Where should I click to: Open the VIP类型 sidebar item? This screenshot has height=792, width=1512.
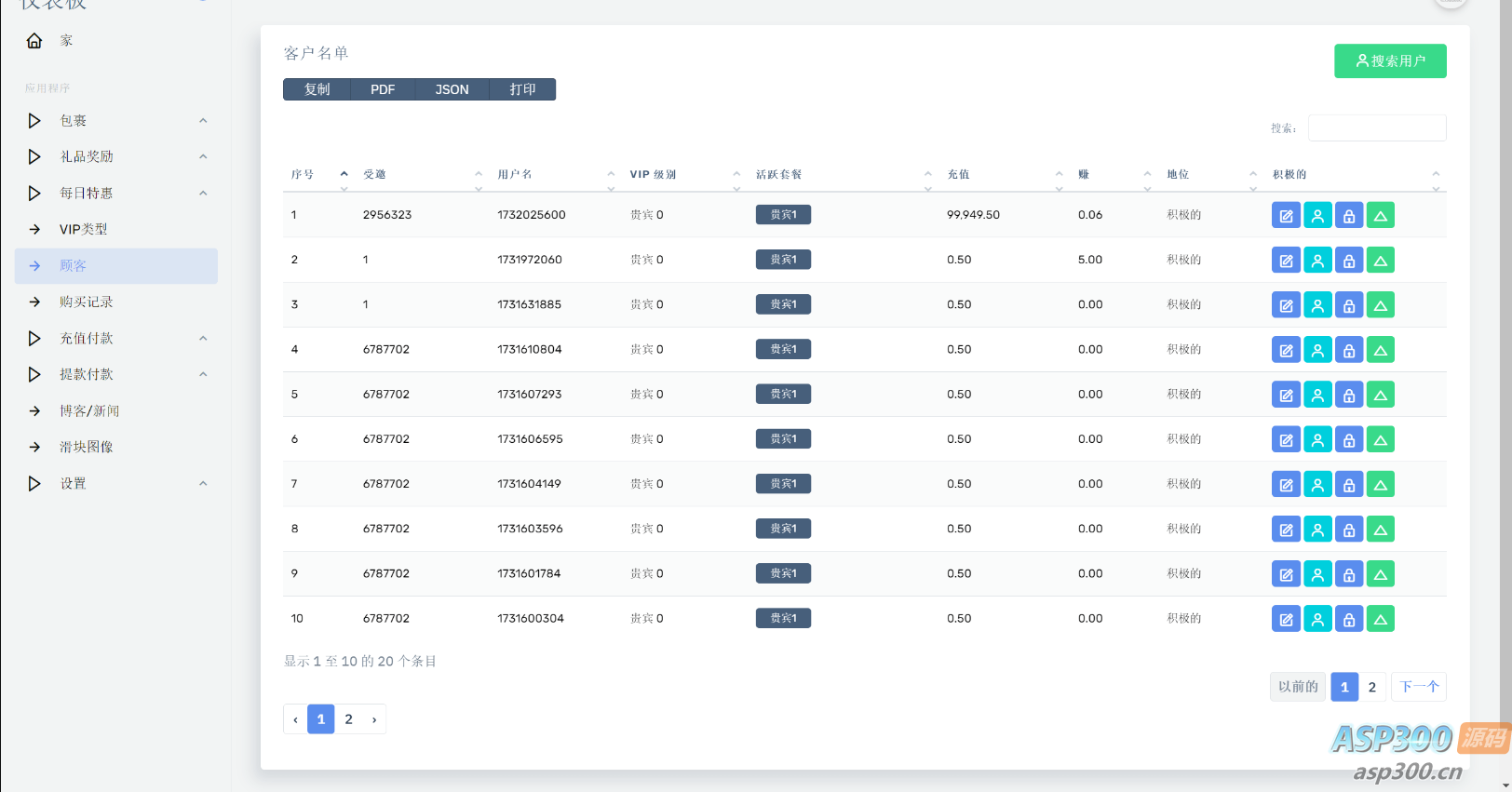point(84,230)
